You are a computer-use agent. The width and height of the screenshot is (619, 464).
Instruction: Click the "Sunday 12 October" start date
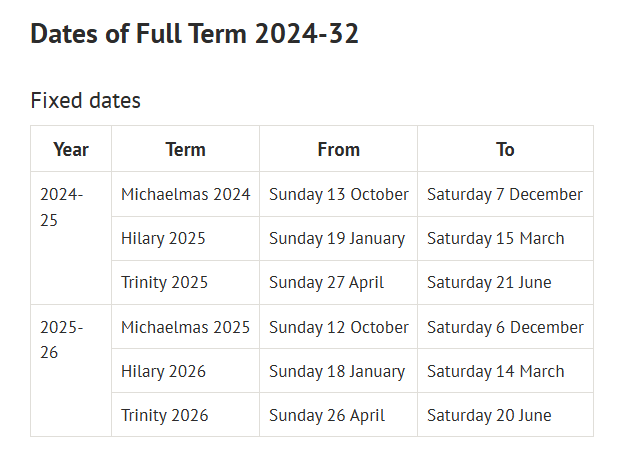click(x=338, y=327)
